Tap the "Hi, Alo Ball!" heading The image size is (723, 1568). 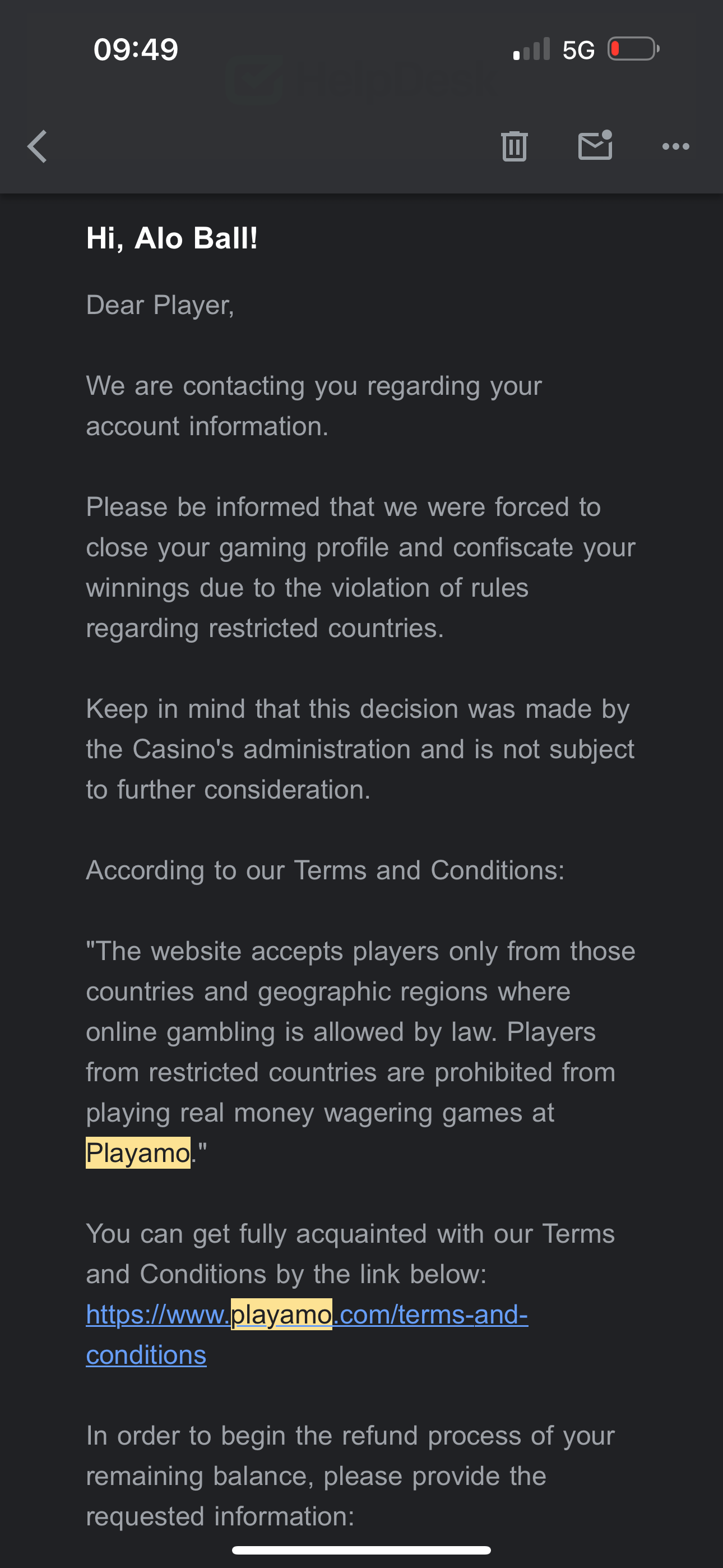[x=172, y=237]
